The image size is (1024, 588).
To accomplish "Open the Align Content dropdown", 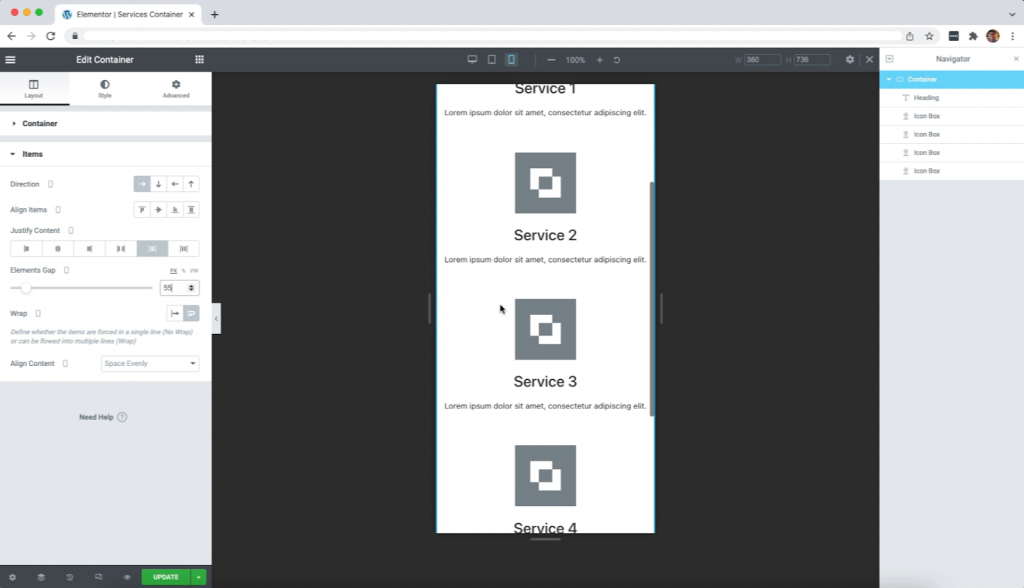I will (150, 364).
